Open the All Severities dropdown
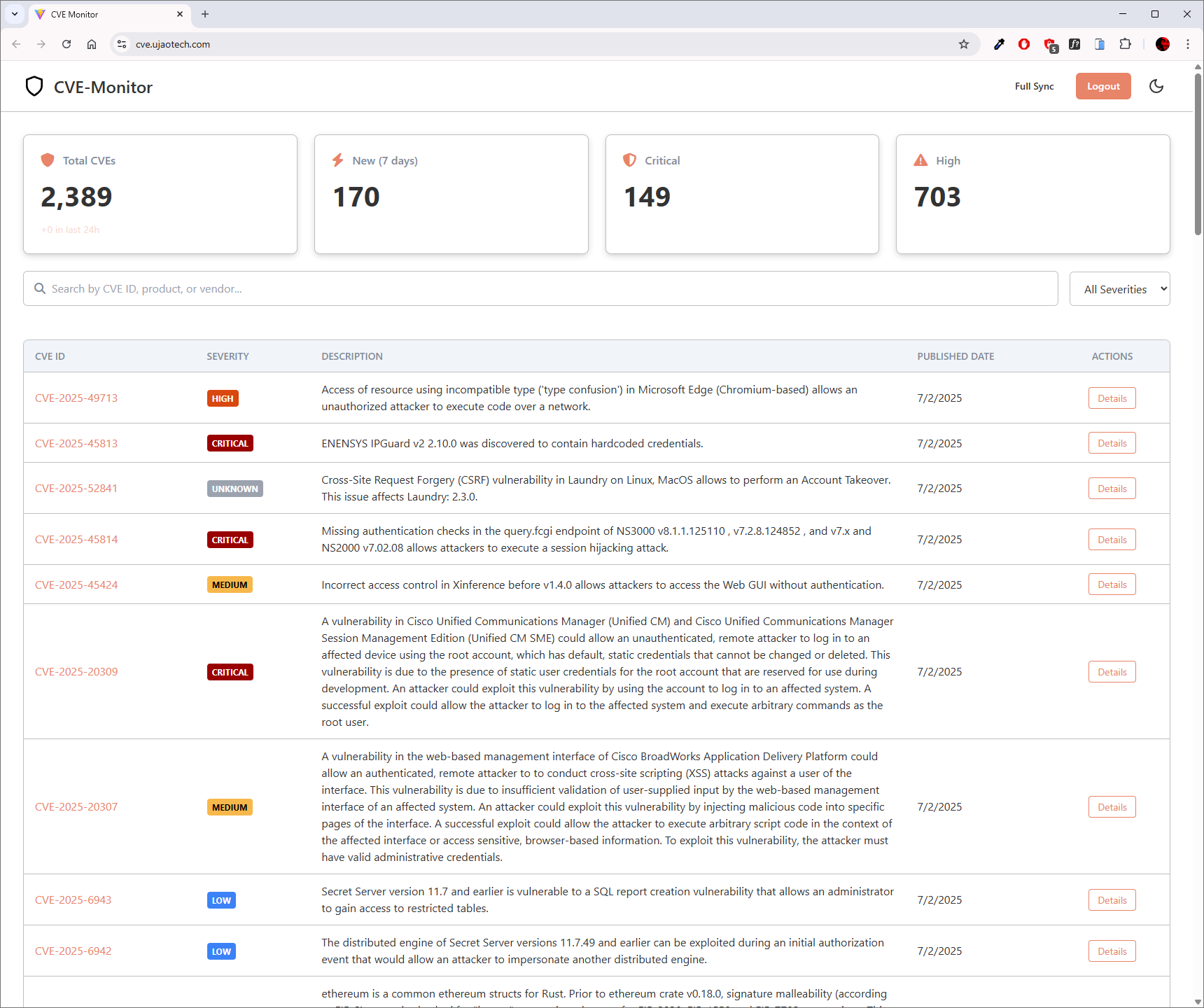The image size is (1204, 1008). [1119, 289]
